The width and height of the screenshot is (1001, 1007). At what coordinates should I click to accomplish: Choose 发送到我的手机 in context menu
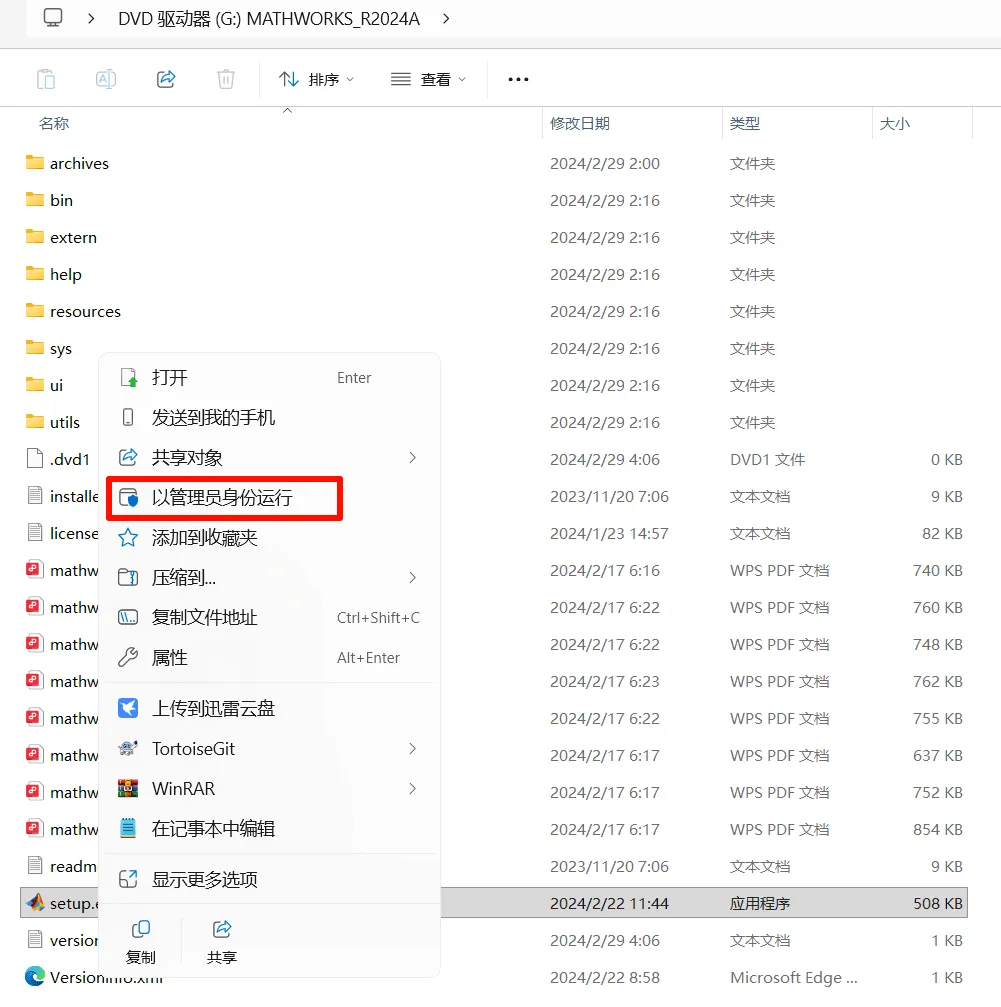click(x=270, y=417)
